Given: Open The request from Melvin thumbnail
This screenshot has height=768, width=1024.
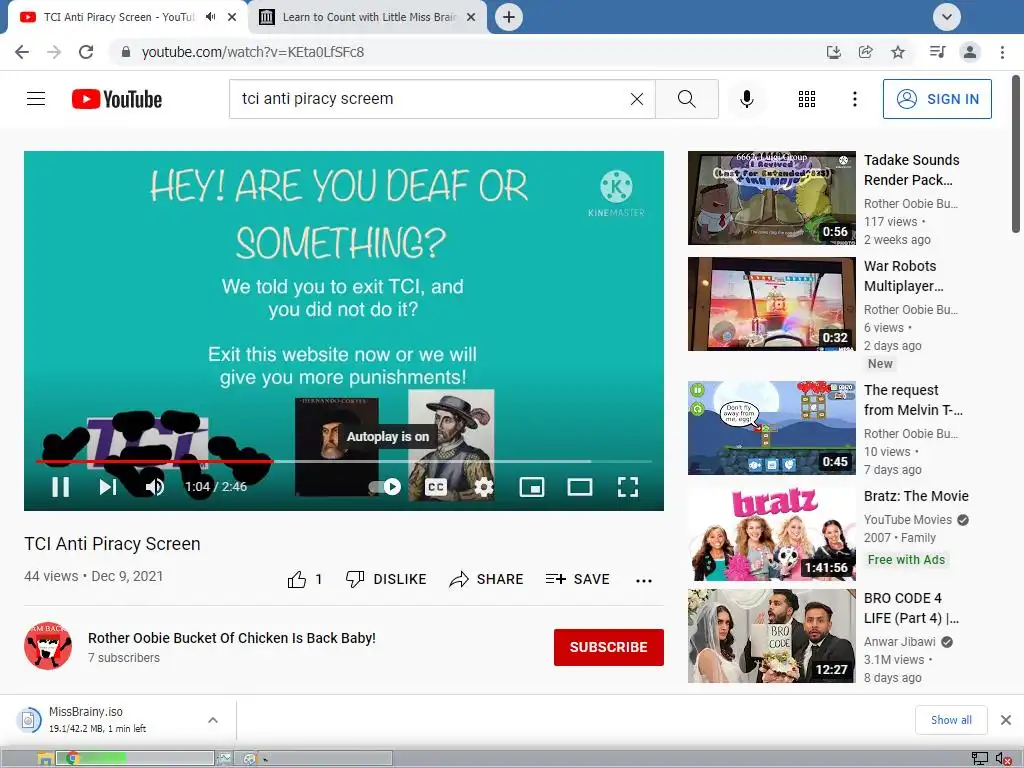Looking at the screenshot, I should point(771,428).
